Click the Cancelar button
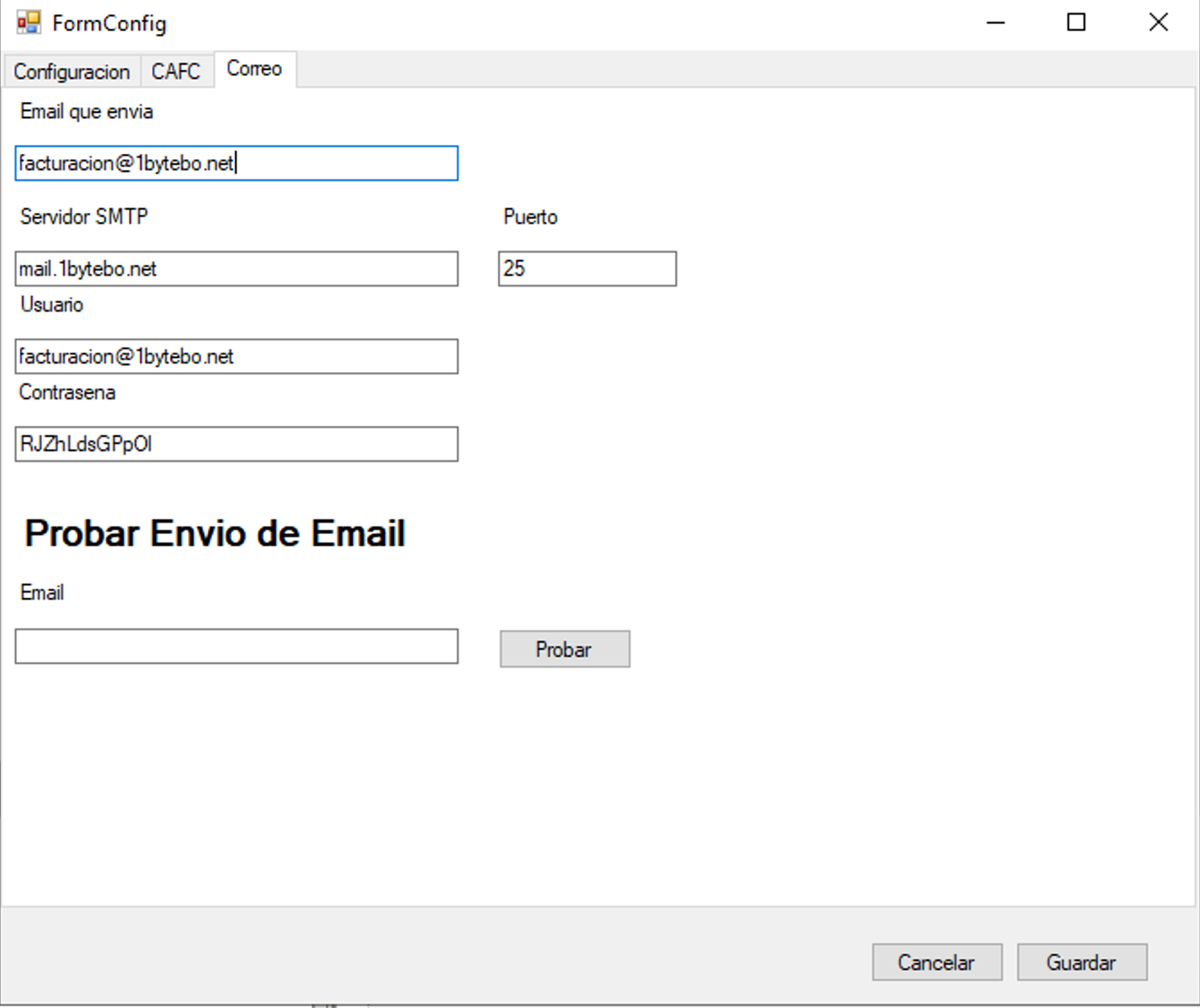Viewport: 1200px width, 1008px height. click(937, 962)
